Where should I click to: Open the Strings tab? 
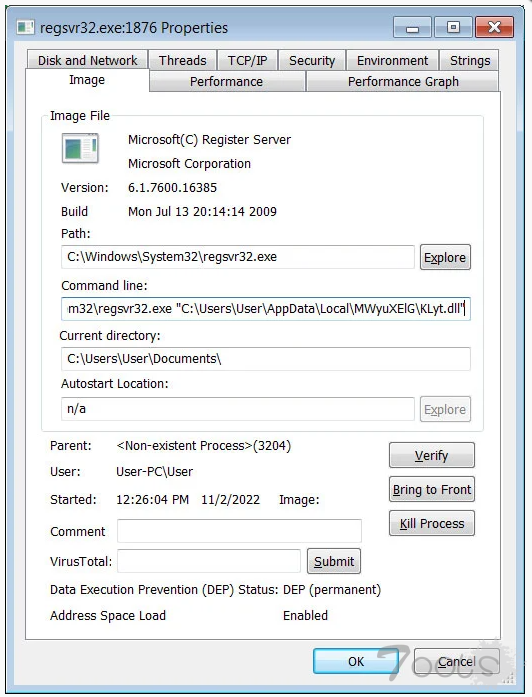pos(470,60)
